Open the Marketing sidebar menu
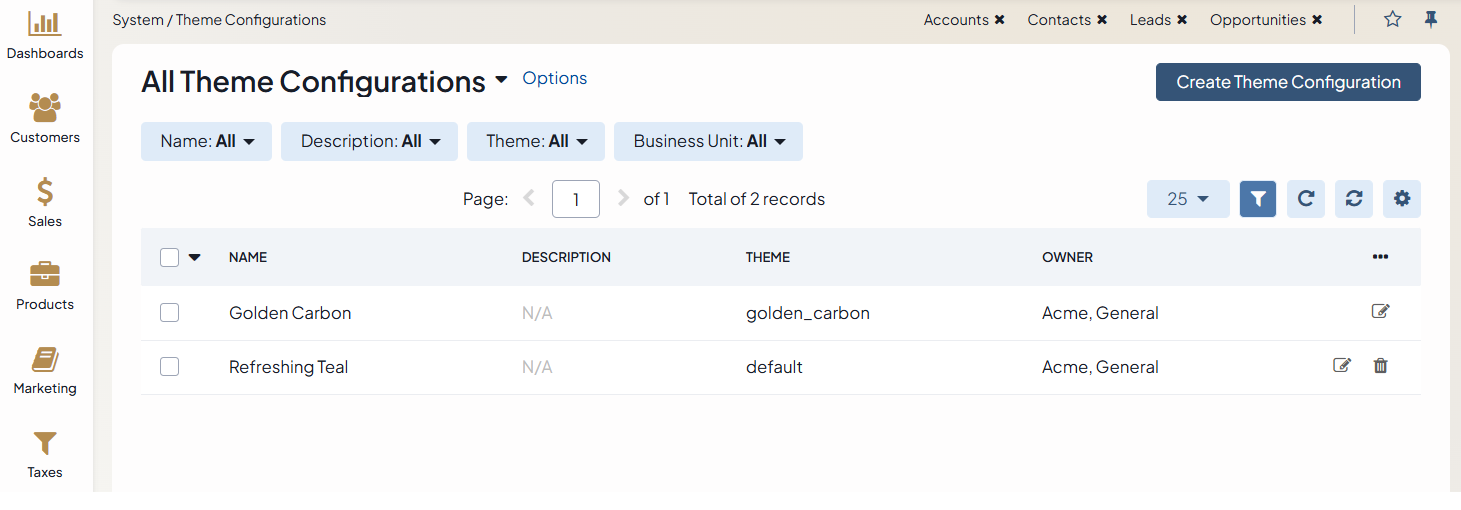1461x510 pixels. tap(45, 369)
